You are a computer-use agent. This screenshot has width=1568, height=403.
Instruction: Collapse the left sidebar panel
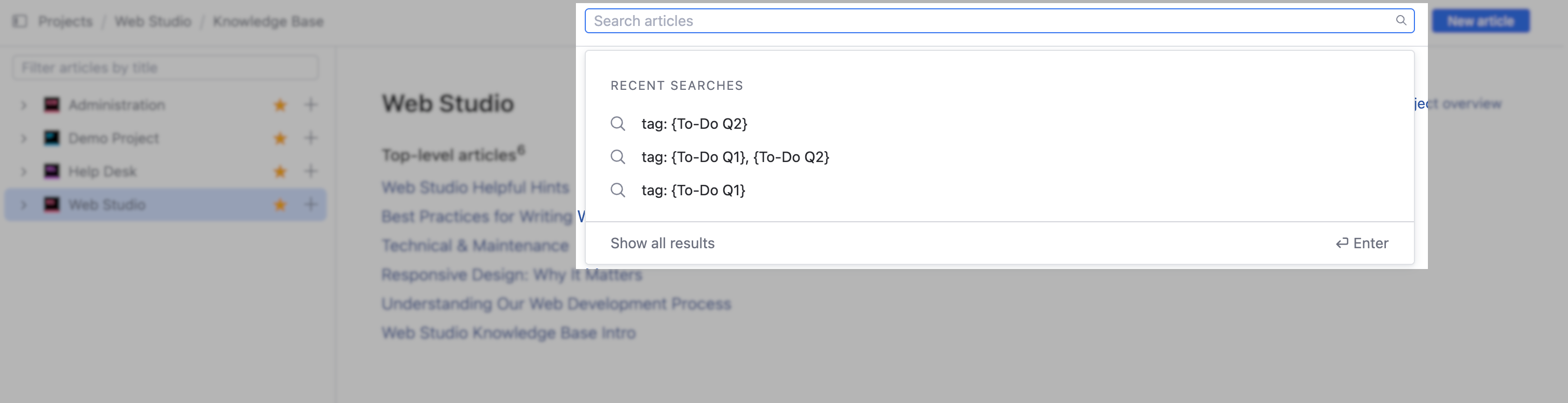pos(20,21)
